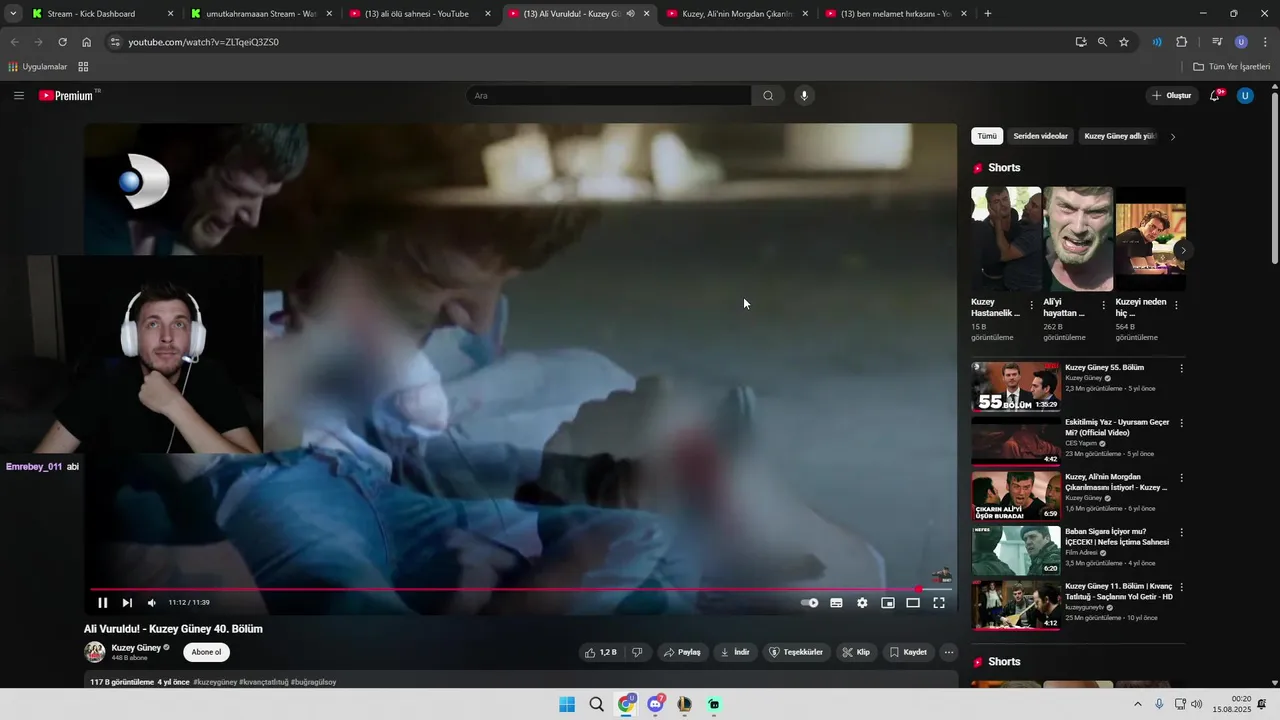Show more filter chips arrow
Image resolution: width=1280 pixels, height=720 pixels.
(x=1173, y=136)
